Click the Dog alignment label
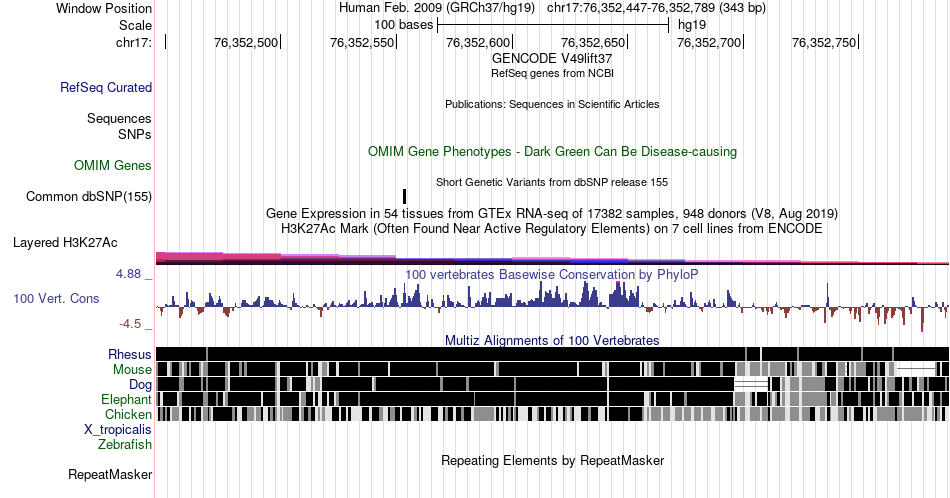Screen dimensions: 950x498 [x=141, y=385]
